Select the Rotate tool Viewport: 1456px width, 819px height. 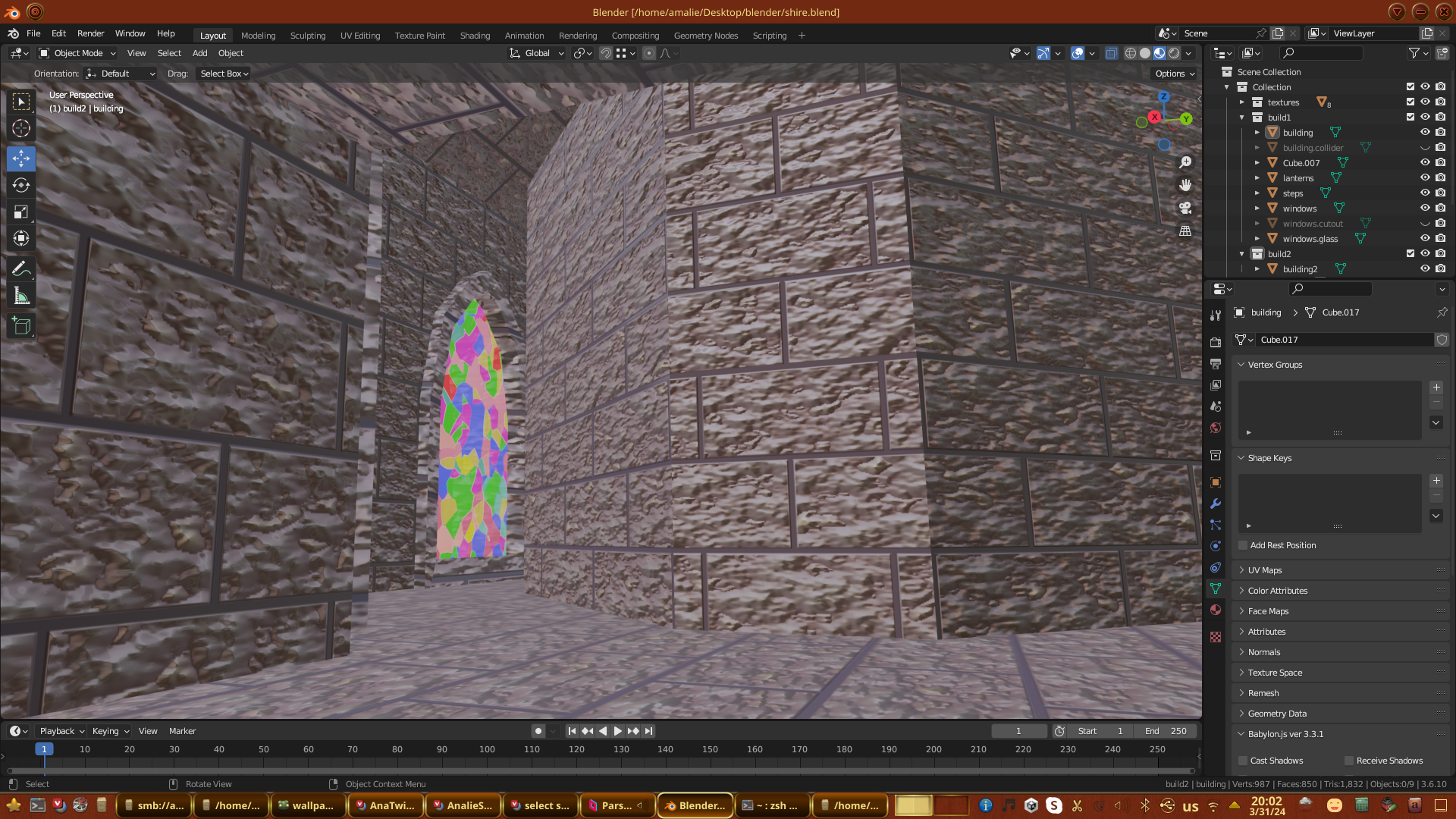click(21, 186)
